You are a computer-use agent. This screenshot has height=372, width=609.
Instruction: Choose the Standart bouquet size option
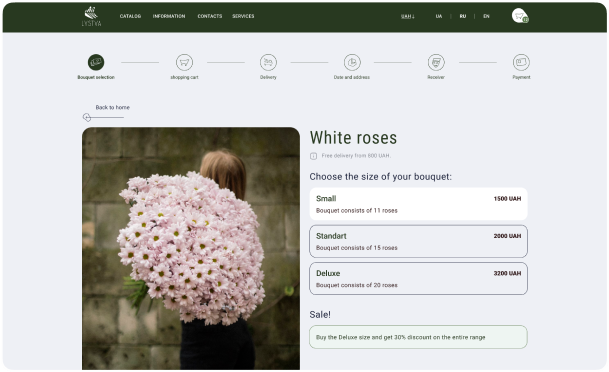418,241
